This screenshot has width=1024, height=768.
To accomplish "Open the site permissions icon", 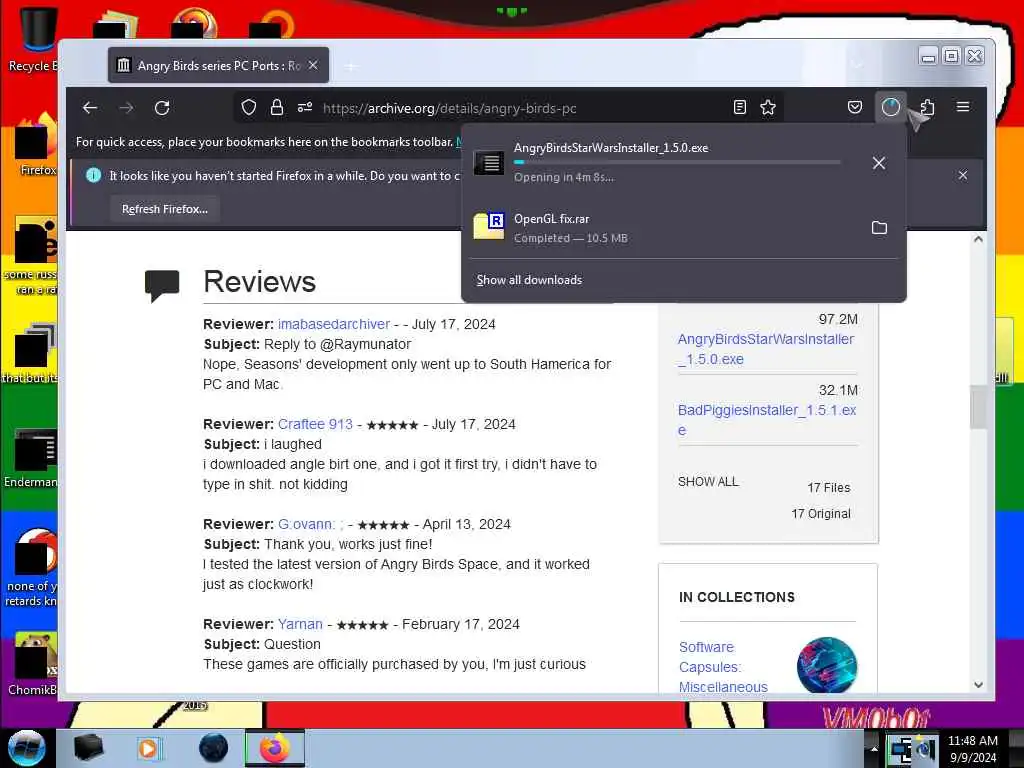I will point(305,108).
